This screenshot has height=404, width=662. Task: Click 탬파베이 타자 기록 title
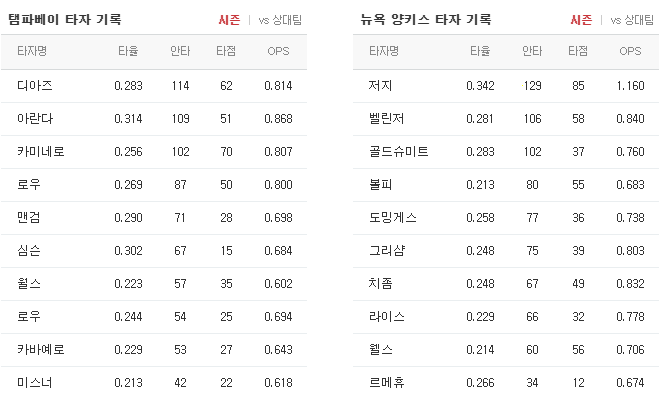coord(65,19)
